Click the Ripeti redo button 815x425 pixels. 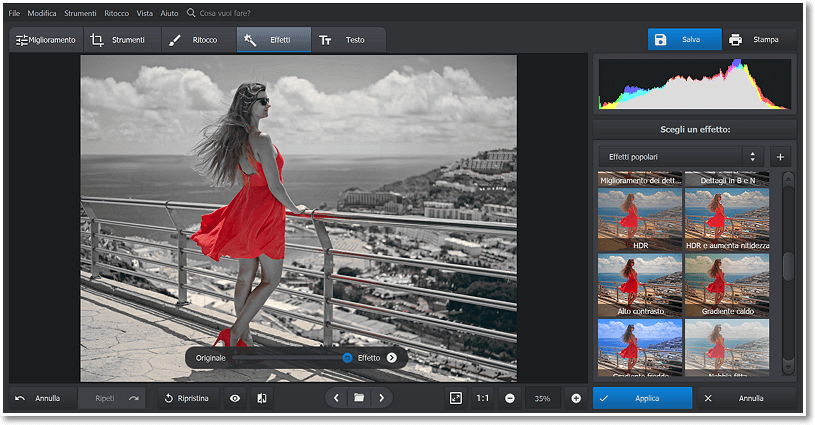tap(112, 399)
